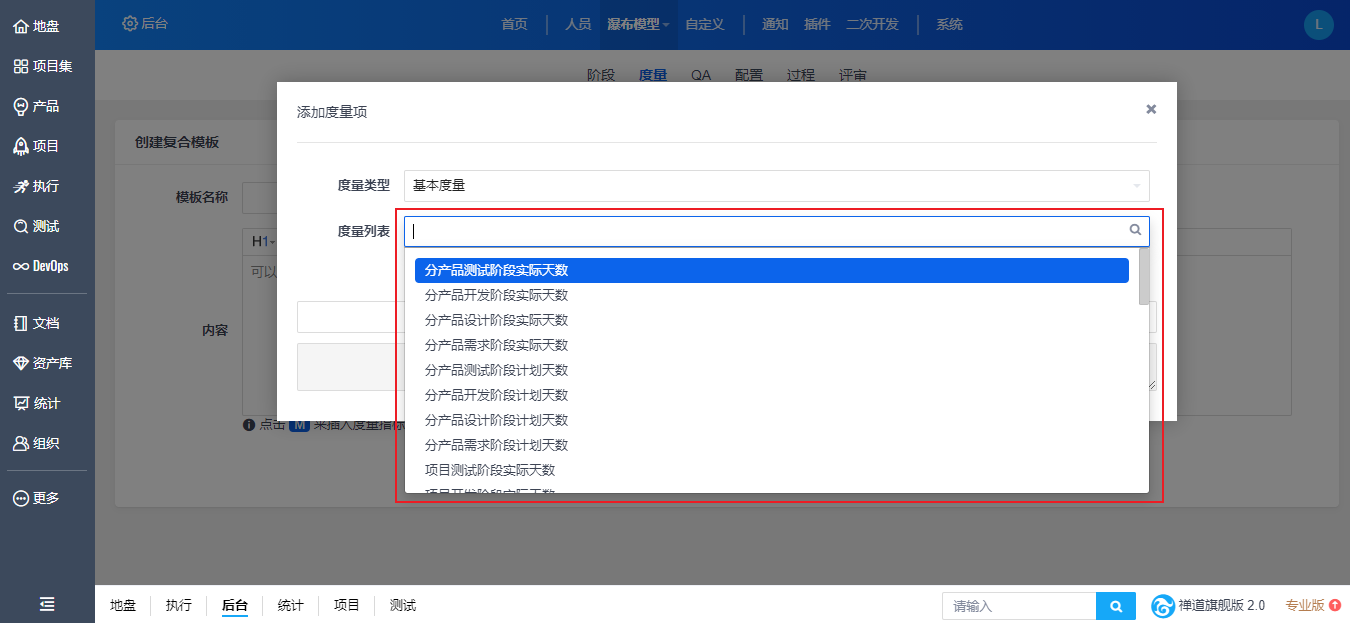The image size is (1350, 623).
Task: Open 执行 in the bottom bar
Action: [179, 605]
